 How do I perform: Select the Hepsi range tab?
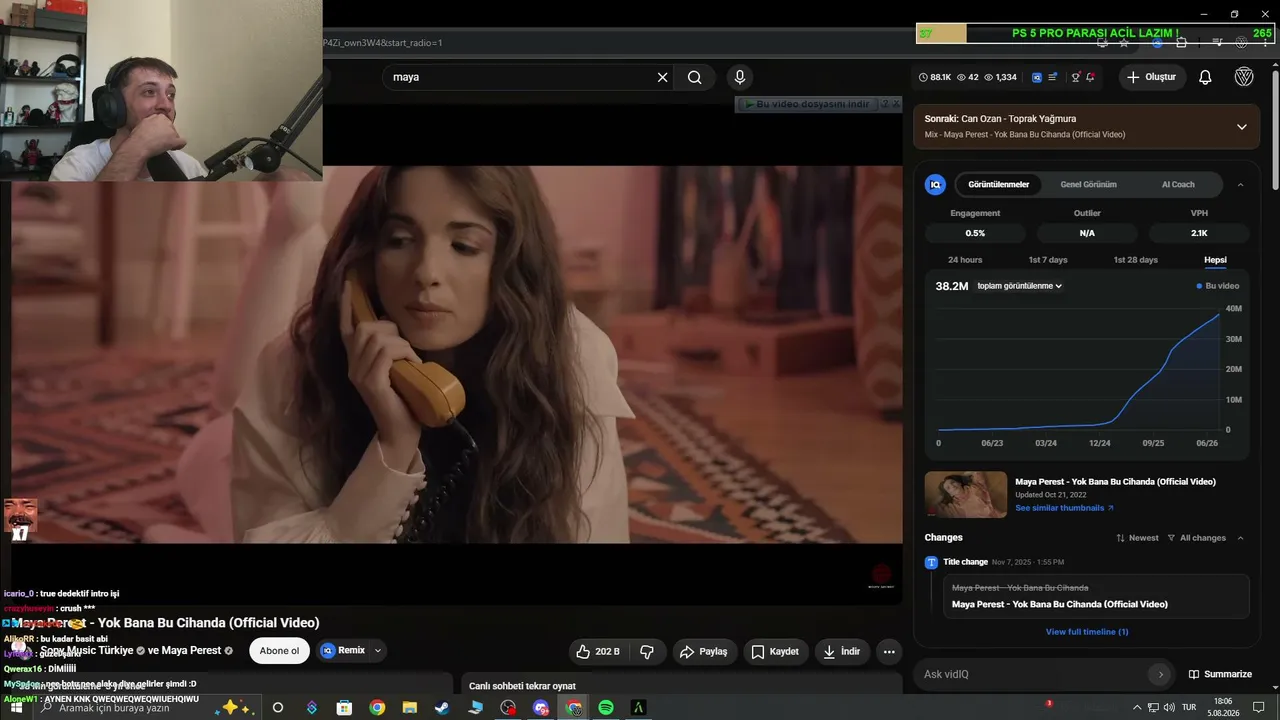click(1215, 260)
